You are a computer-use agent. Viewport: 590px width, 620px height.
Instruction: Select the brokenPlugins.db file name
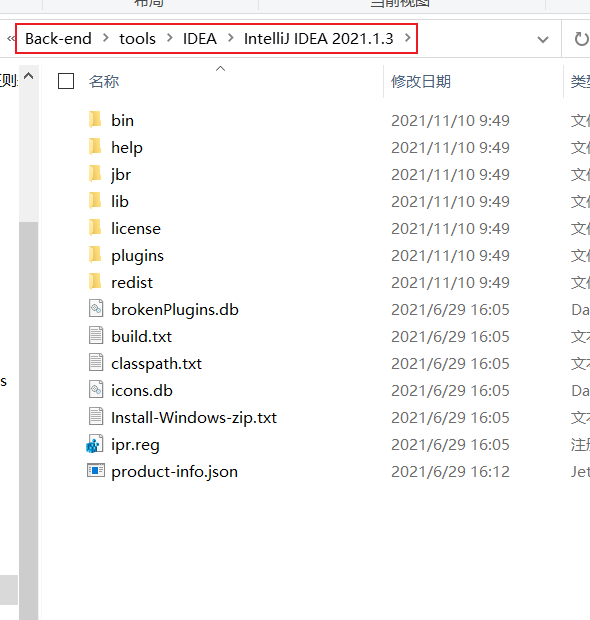(175, 310)
